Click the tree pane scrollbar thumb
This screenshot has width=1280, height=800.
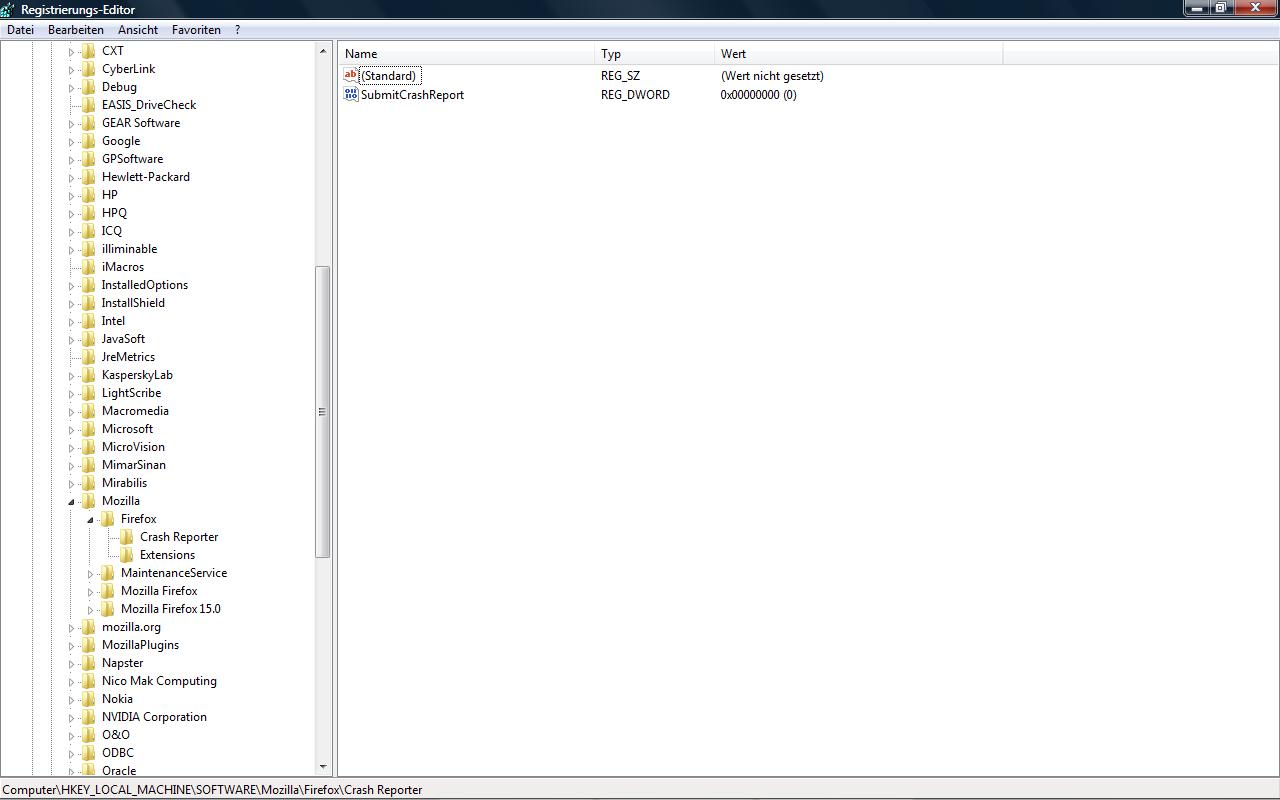pyautogui.click(x=323, y=412)
